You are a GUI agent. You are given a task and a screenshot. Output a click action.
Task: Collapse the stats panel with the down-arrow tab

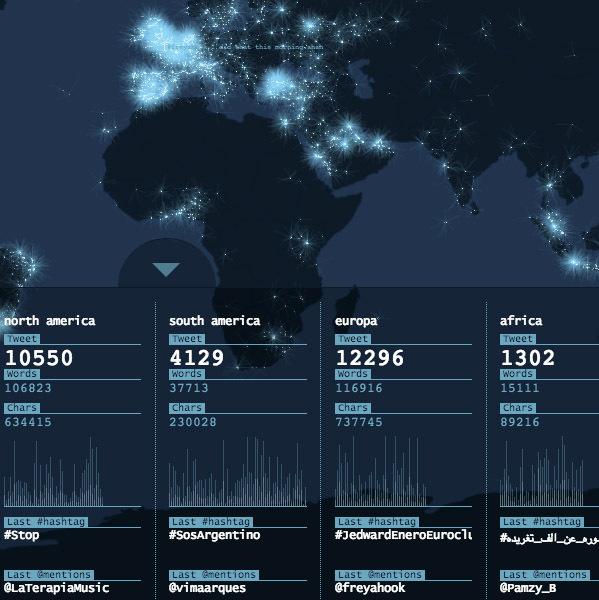(x=166, y=269)
